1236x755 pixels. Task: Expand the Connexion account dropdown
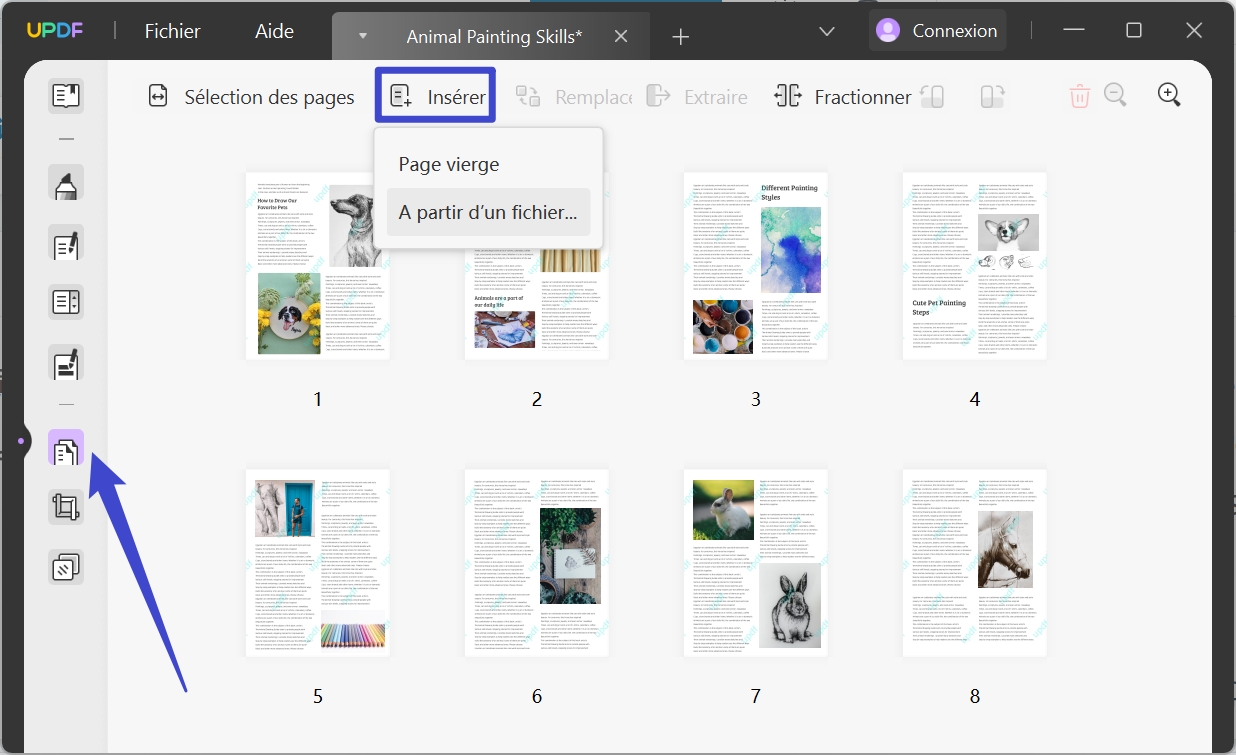tap(937, 30)
